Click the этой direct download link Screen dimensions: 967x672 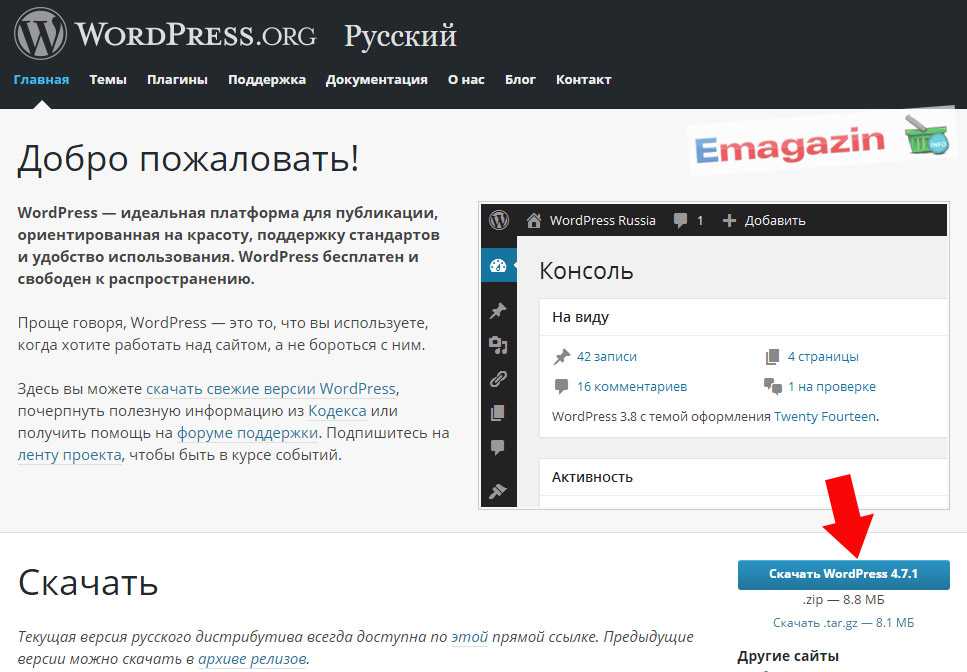point(470,636)
